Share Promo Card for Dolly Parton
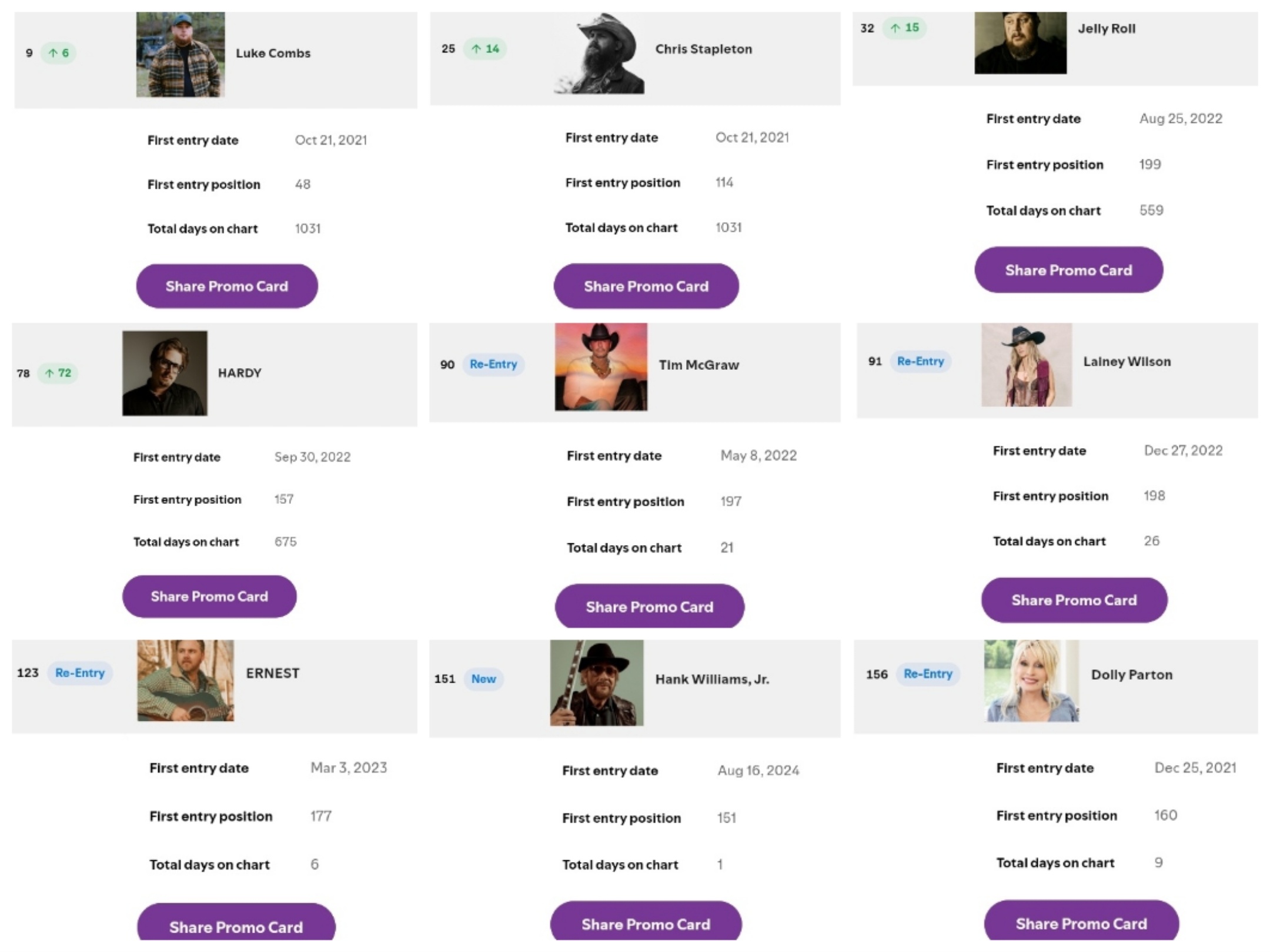The width and height of the screenshot is (1270, 952). click(1081, 923)
